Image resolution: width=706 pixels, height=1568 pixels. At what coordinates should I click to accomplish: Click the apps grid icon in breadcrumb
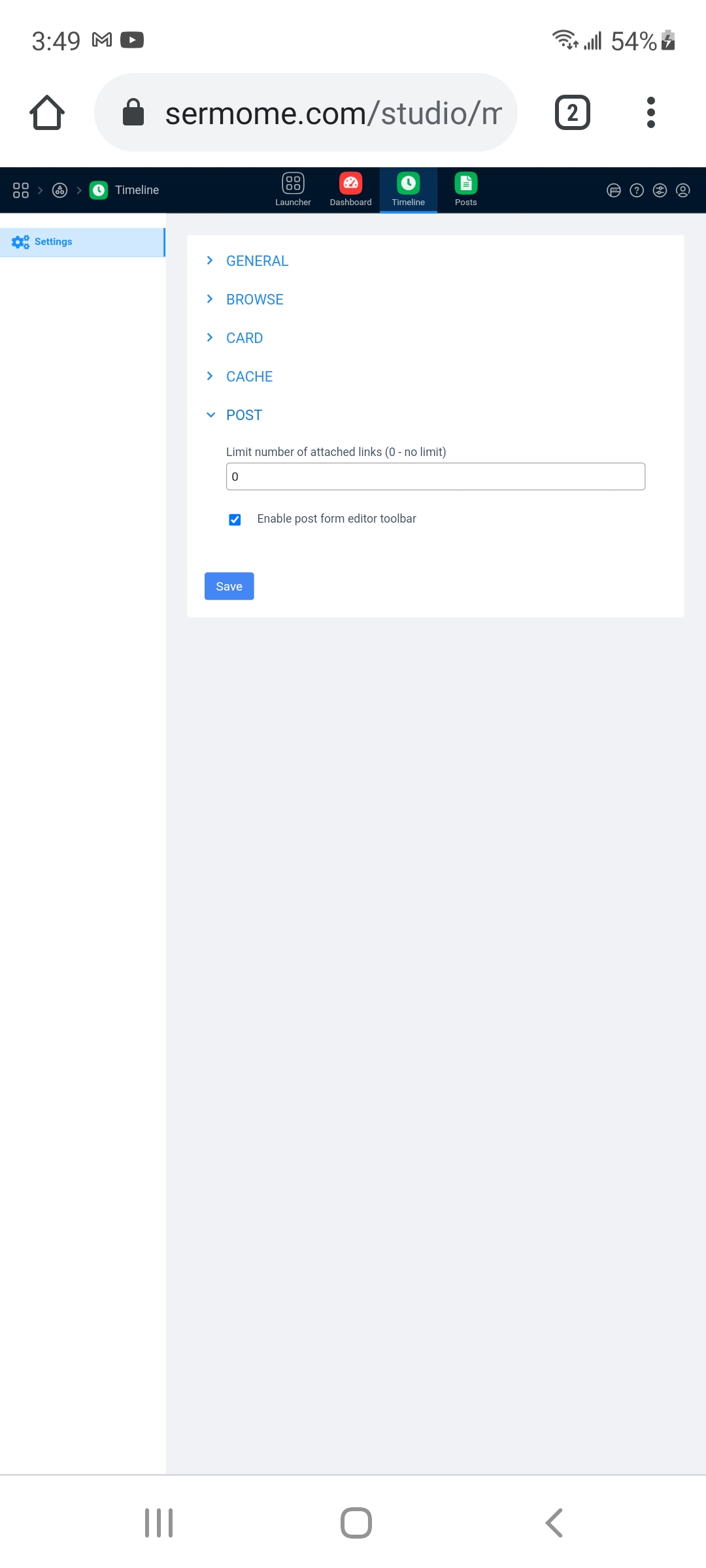[x=21, y=190]
